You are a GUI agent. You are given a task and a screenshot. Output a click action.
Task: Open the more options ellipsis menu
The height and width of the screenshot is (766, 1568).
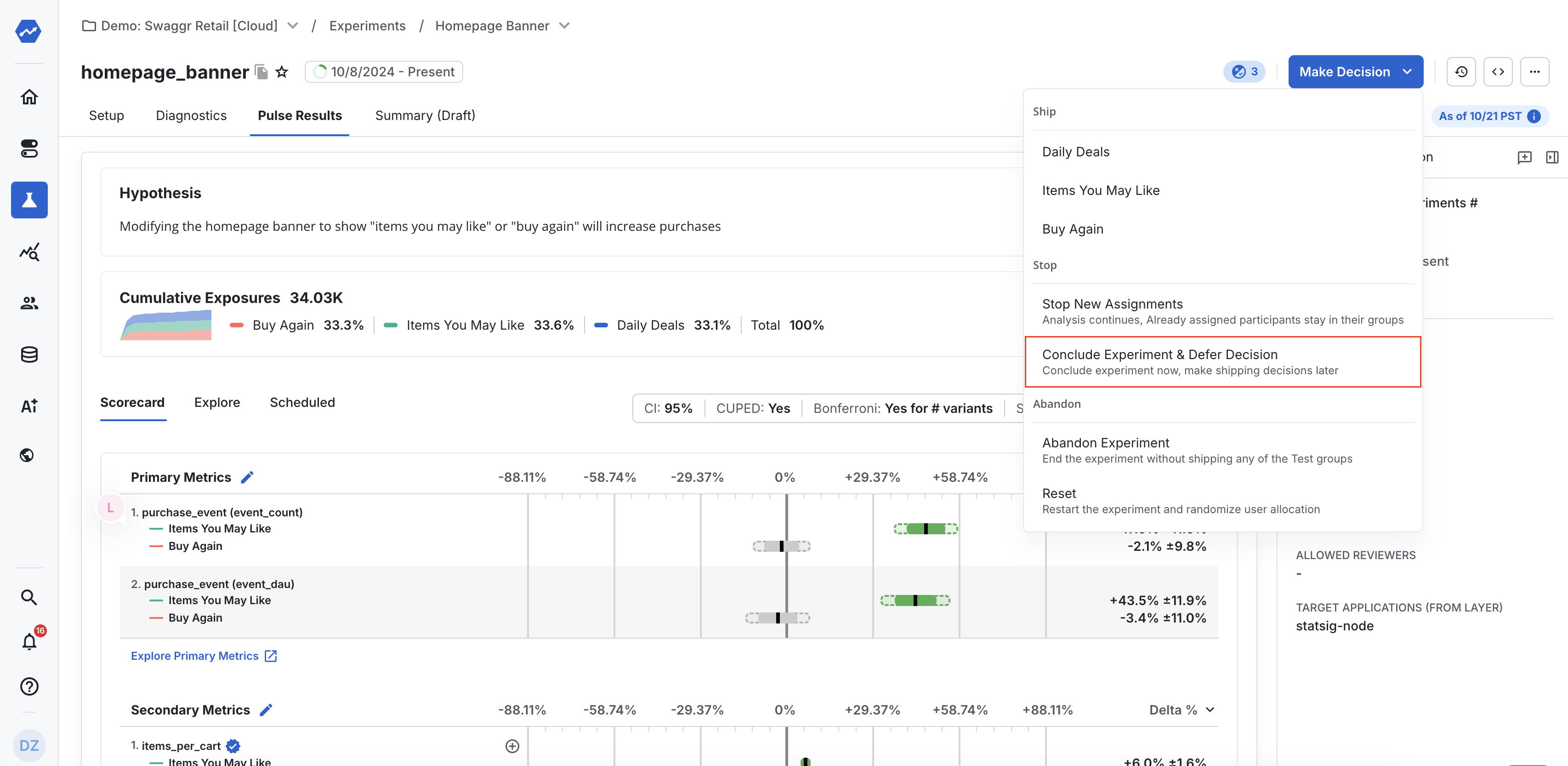click(1534, 72)
